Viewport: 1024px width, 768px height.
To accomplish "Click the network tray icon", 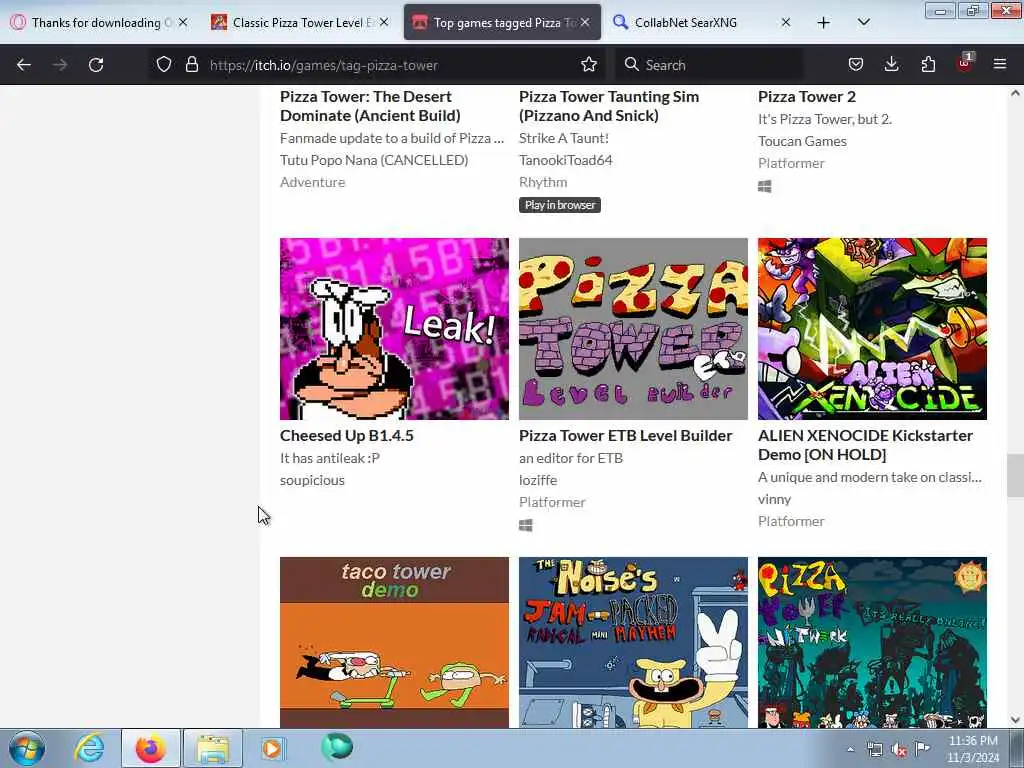I will click(x=874, y=750).
